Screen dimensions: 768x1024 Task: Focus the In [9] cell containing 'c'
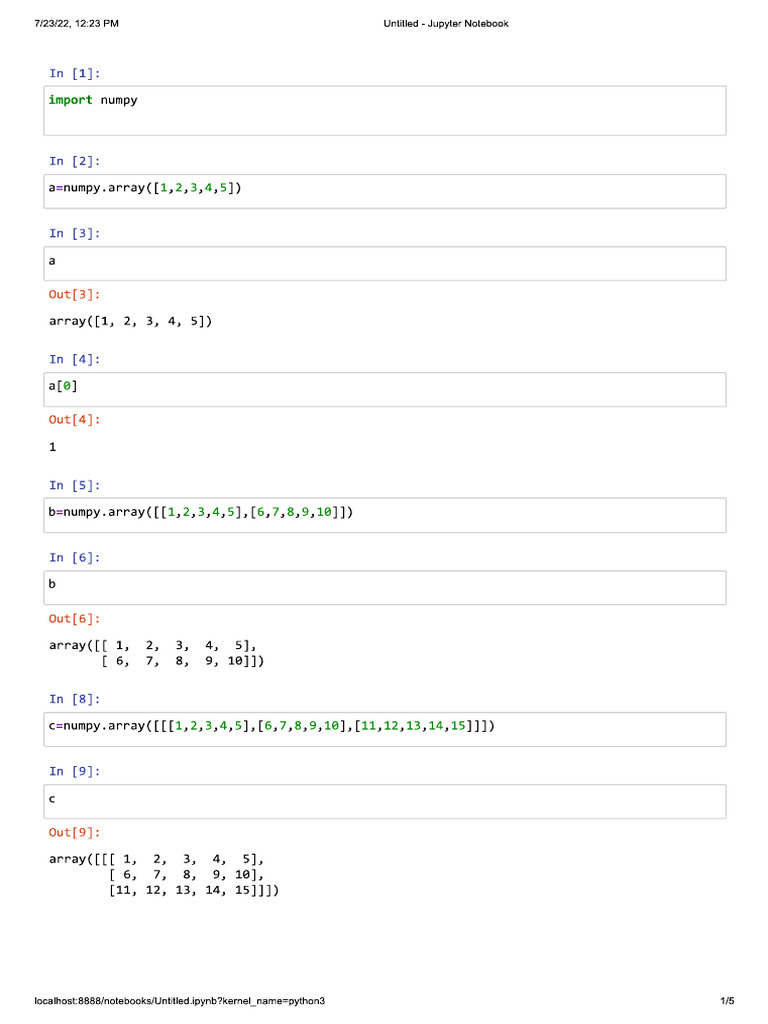coord(384,801)
